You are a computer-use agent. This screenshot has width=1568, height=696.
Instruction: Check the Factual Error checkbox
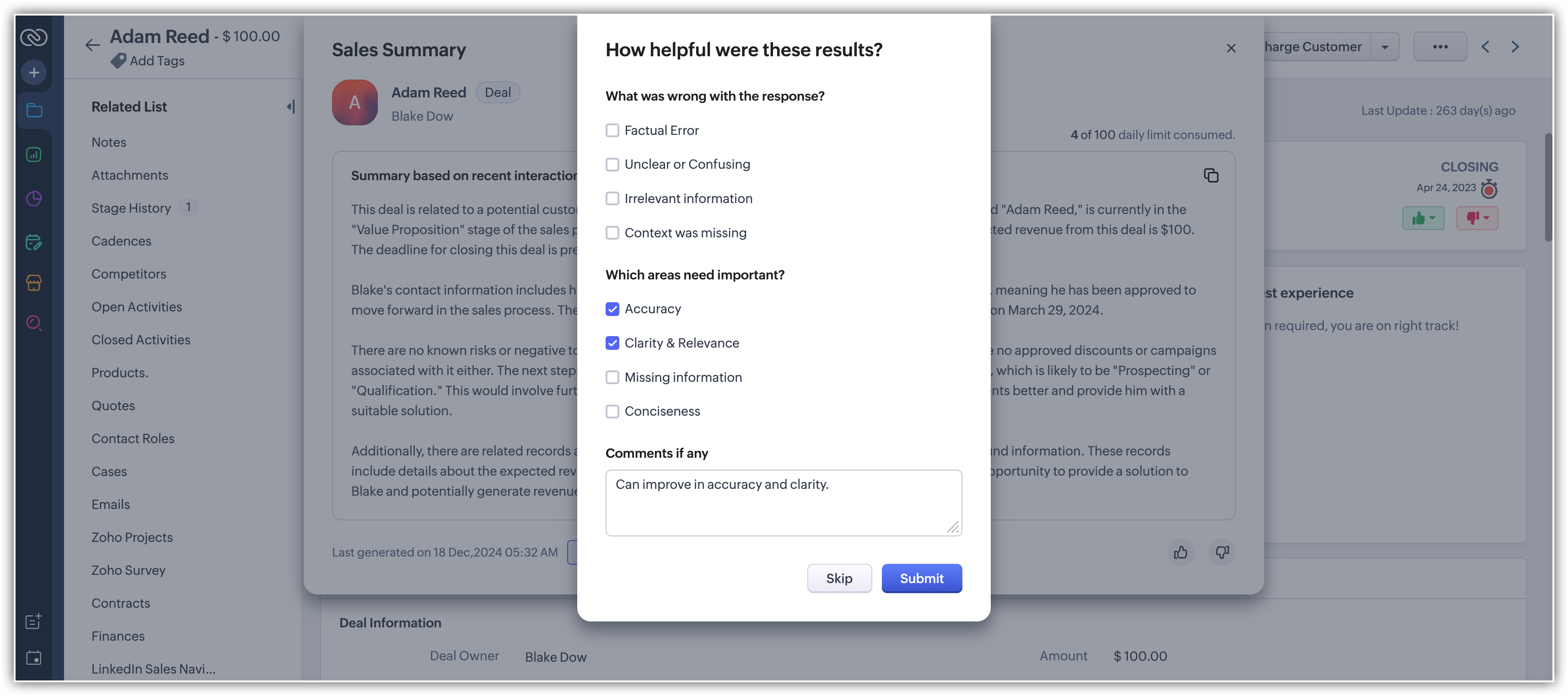click(612, 130)
